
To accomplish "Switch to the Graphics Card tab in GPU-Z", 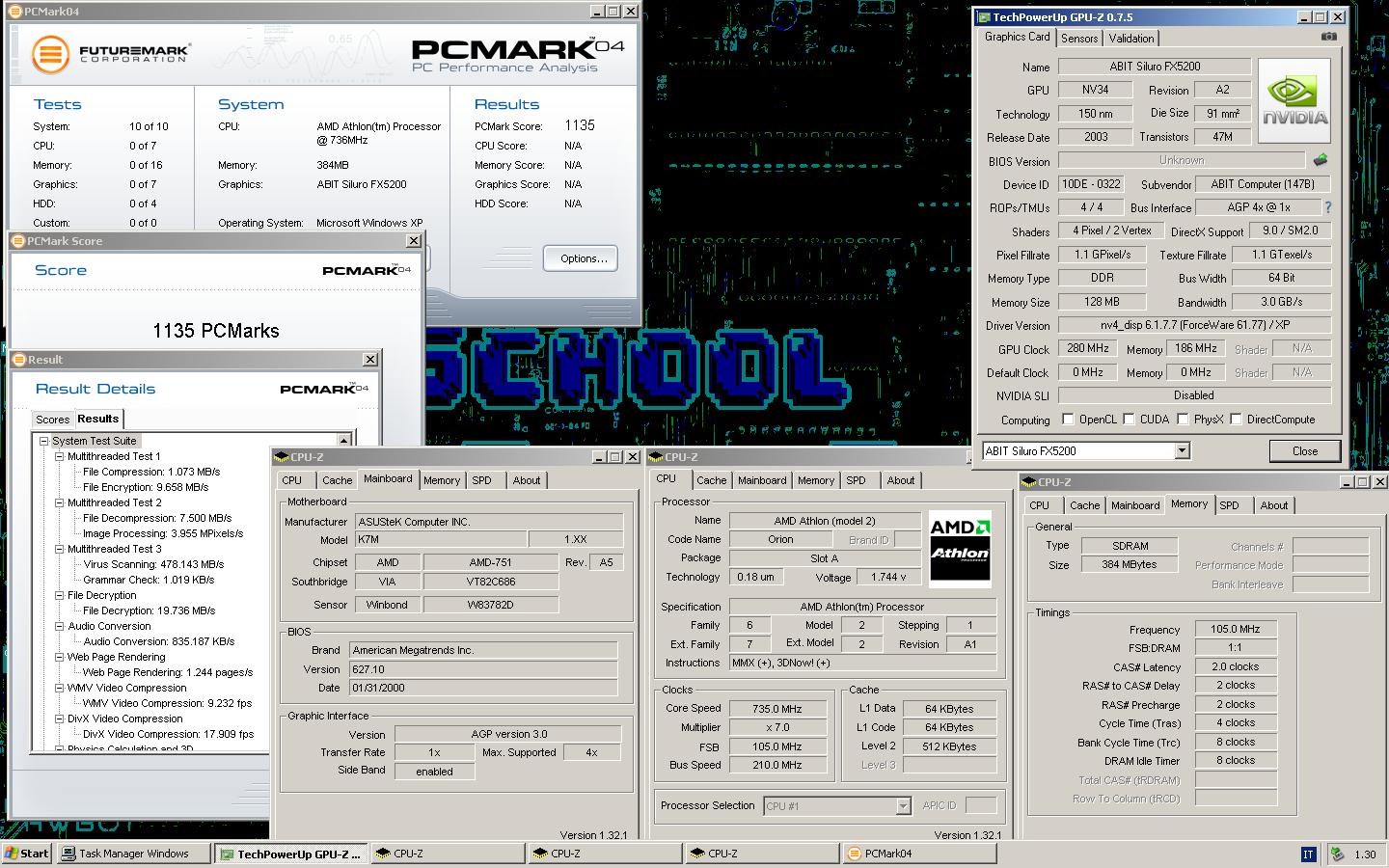I will coord(1017,37).
